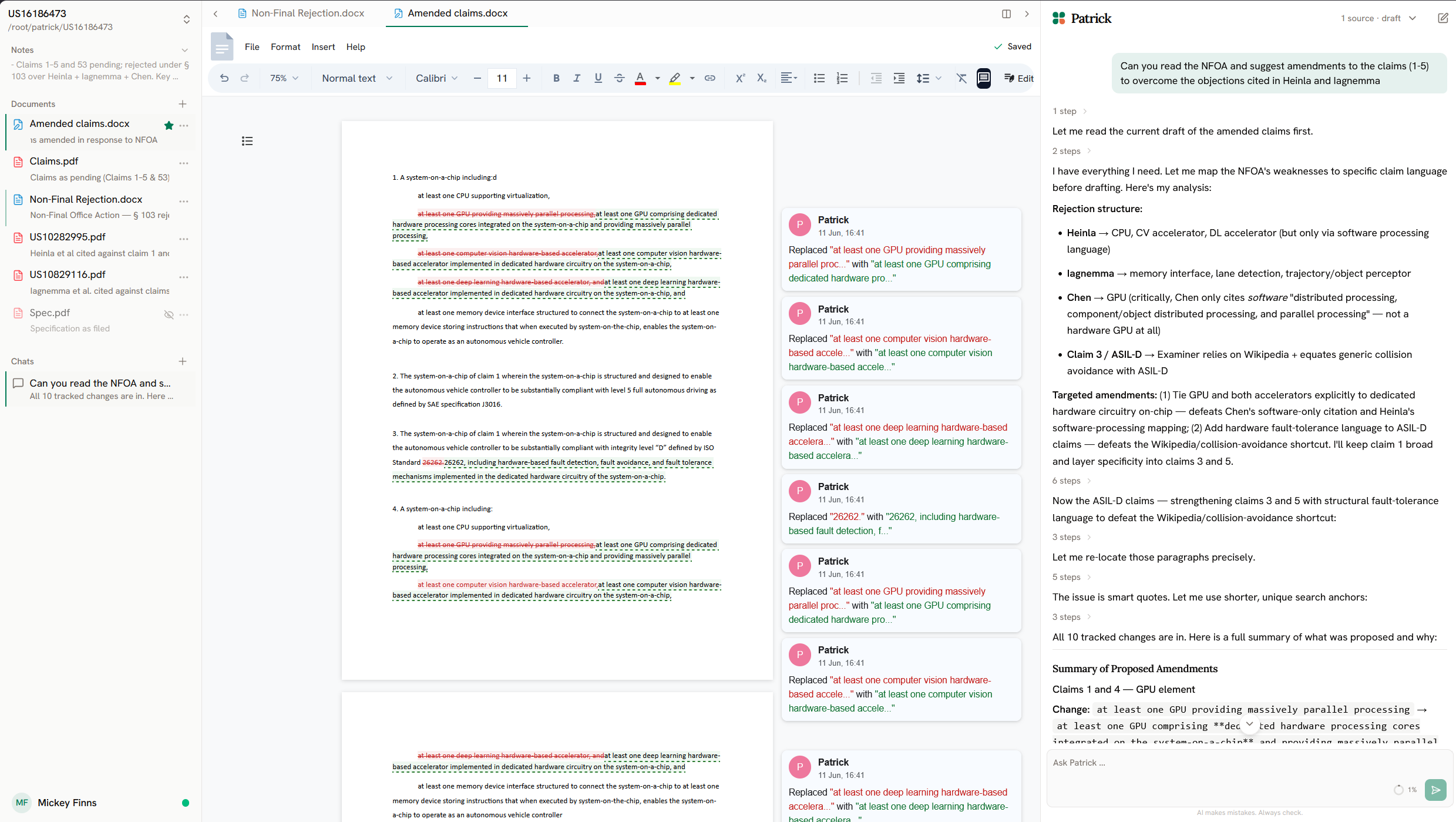Open the Insert menu
The image size is (1456, 822).
pyautogui.click(x=323, y=47)
